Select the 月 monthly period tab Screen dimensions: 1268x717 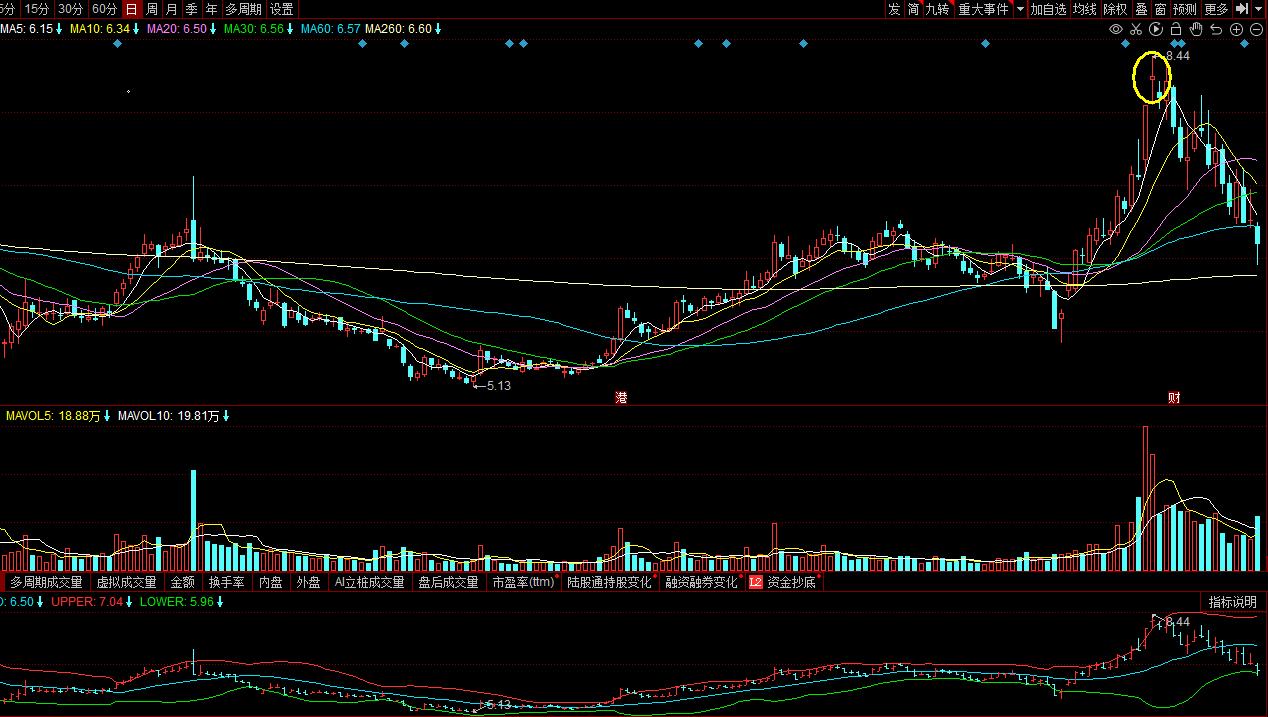(x=171, y=9)
